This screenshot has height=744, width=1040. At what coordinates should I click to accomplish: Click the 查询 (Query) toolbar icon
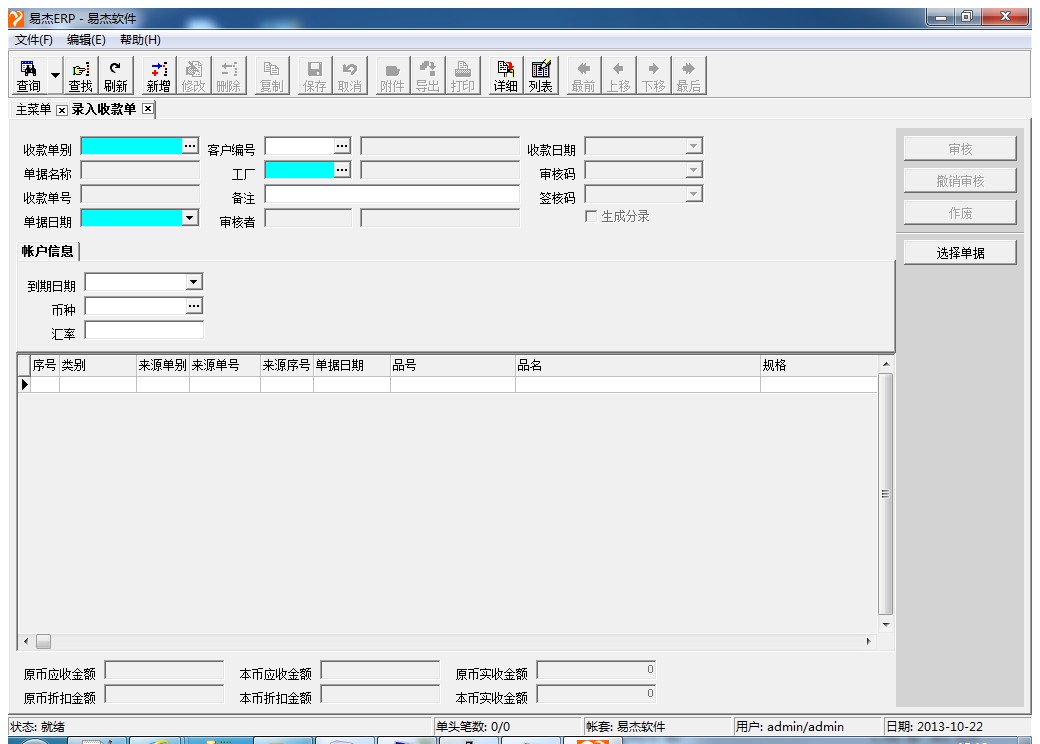(x=29, y=76)
